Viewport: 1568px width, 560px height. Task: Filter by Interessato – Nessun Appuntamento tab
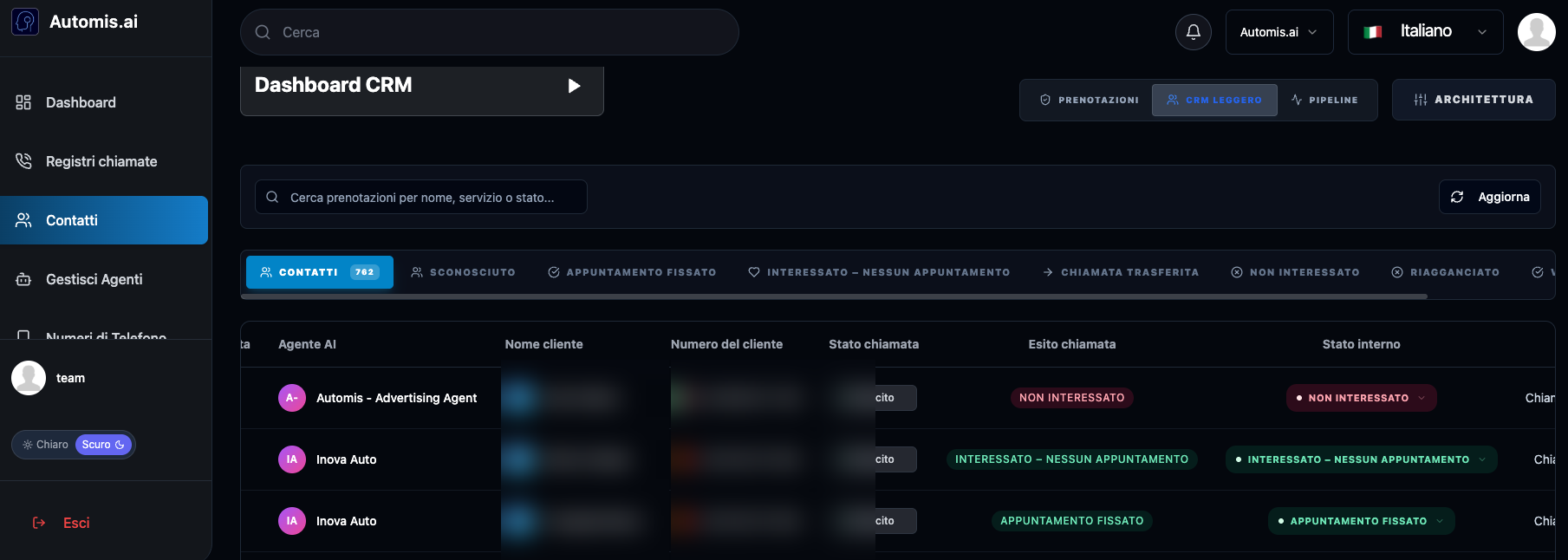tap(879, 272)
